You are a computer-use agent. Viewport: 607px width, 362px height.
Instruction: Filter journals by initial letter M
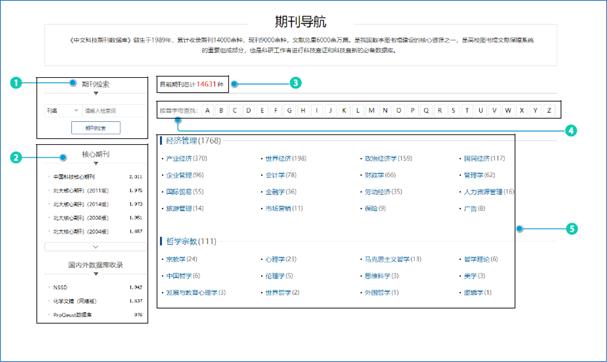[x=371, y=110]
